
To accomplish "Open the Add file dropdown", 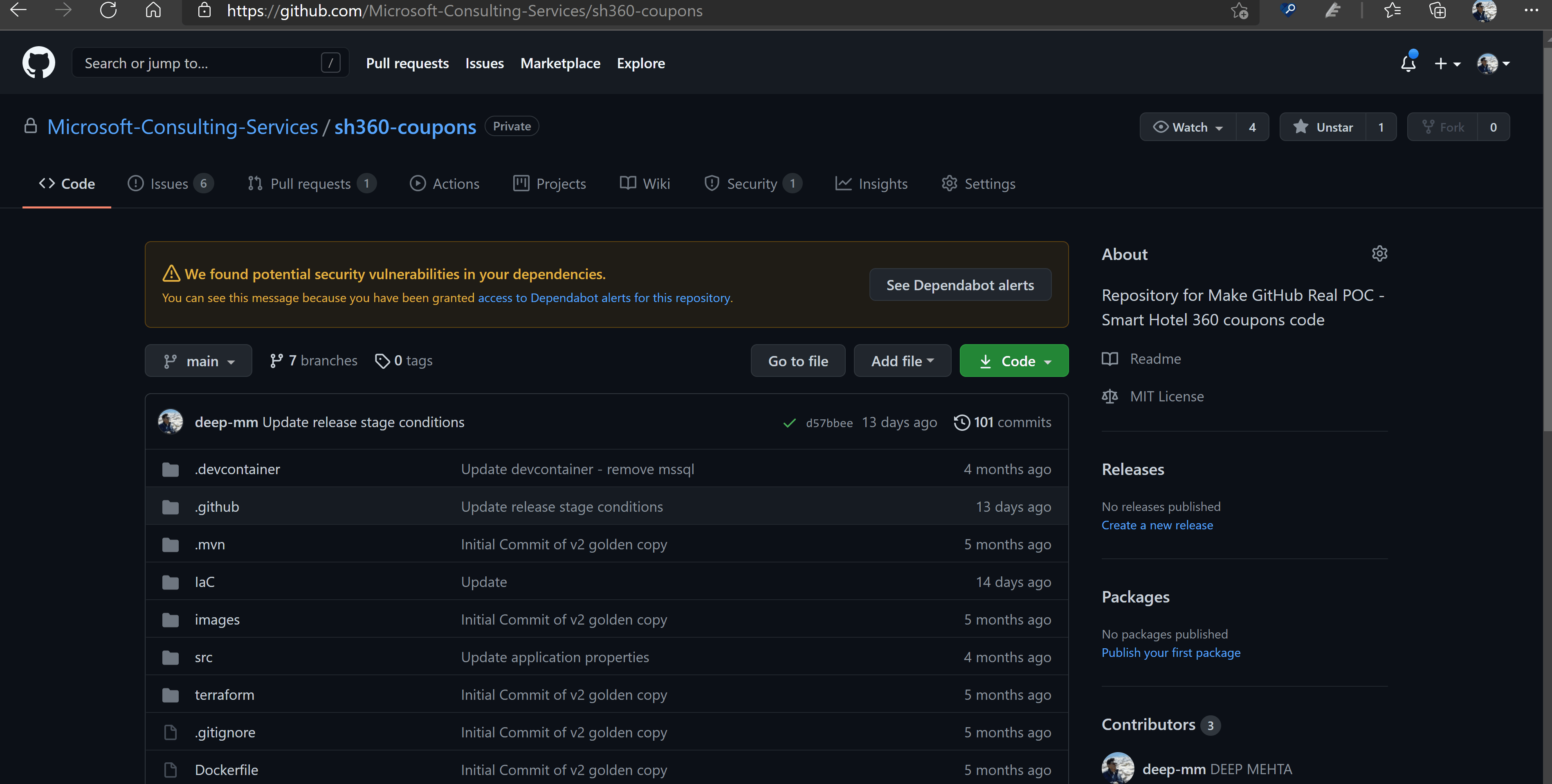I will click(903, 361).
